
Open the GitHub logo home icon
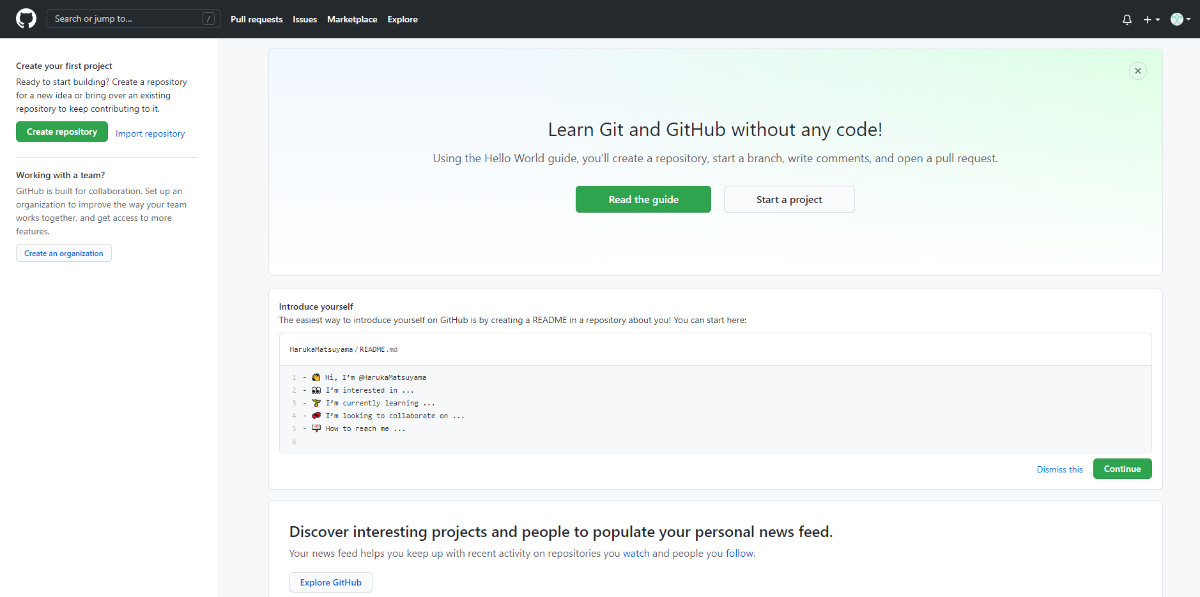(26, 19)
